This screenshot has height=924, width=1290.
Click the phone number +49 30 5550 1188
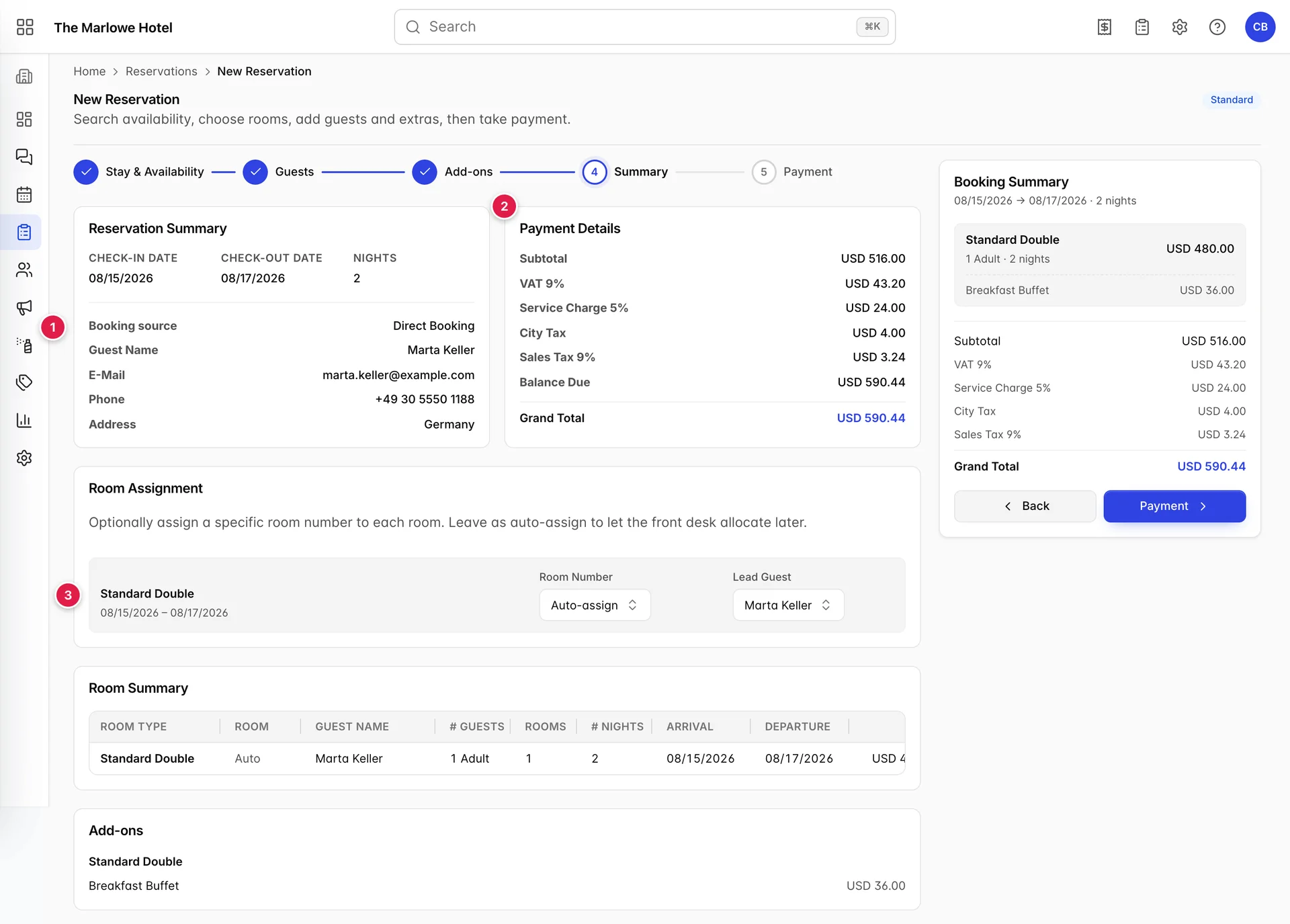[425, 399]
